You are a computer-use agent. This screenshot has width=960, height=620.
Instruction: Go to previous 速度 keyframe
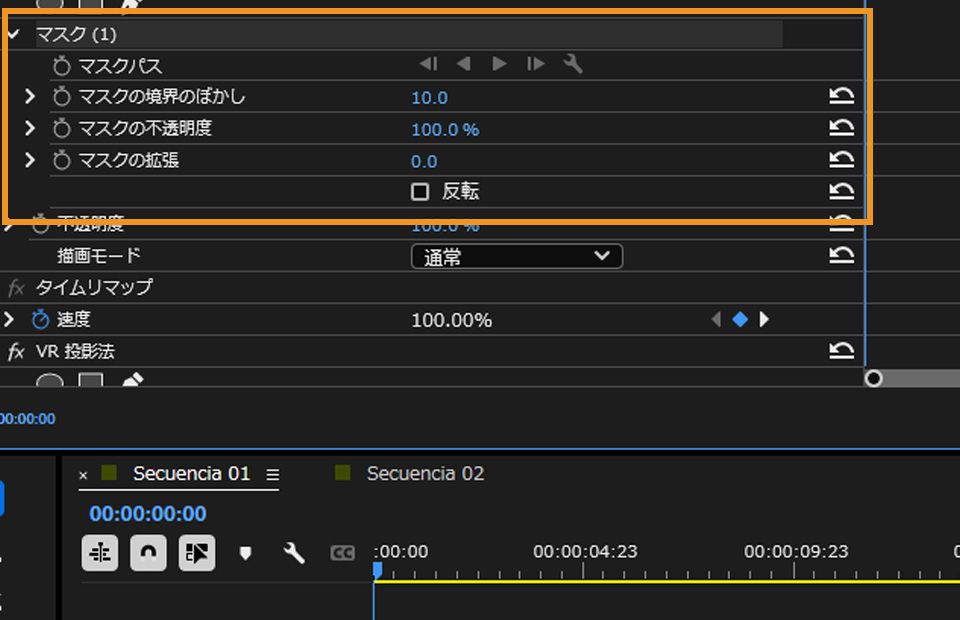point(716,319)
